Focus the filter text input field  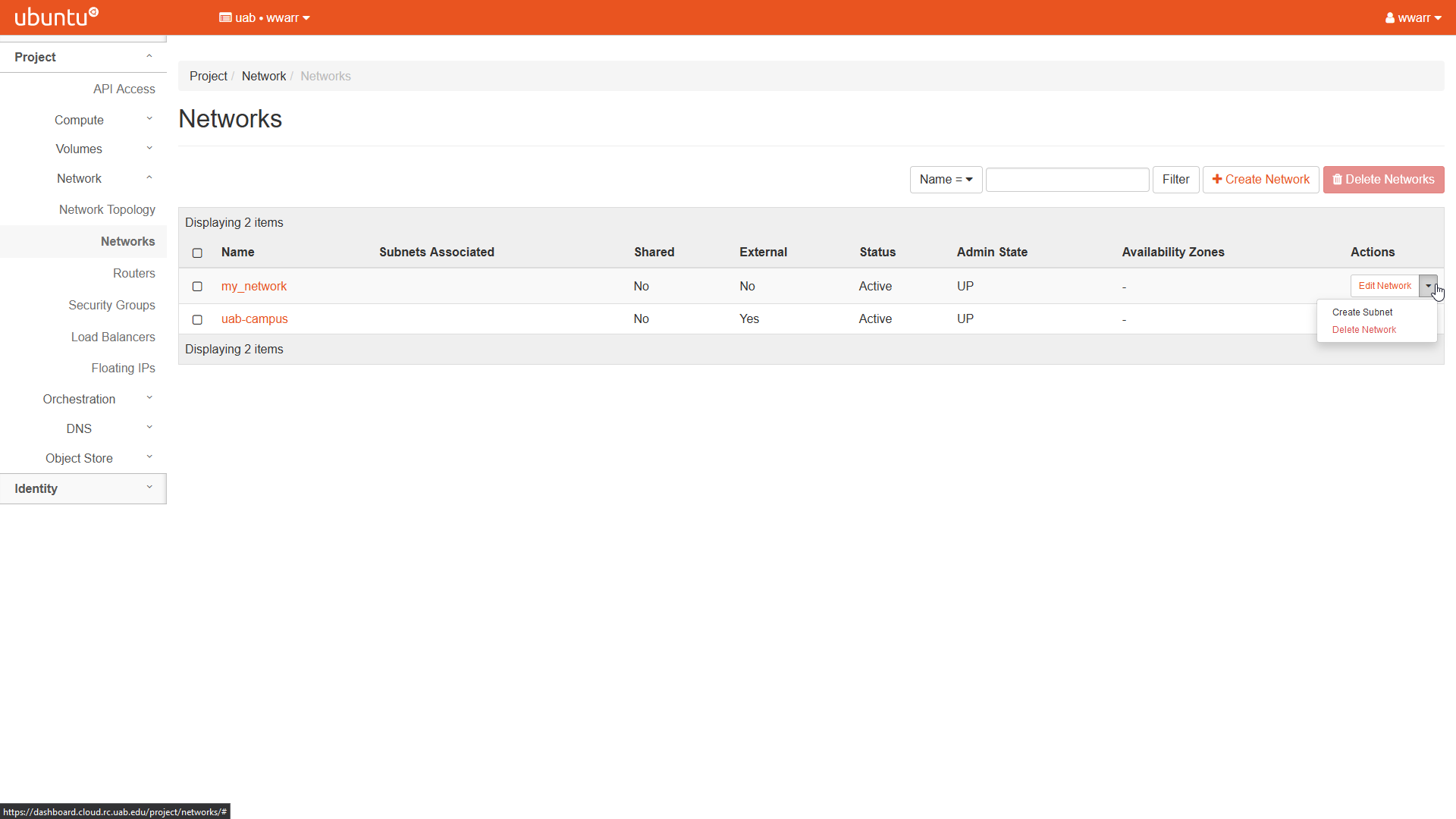click(x=1067, y=180)
